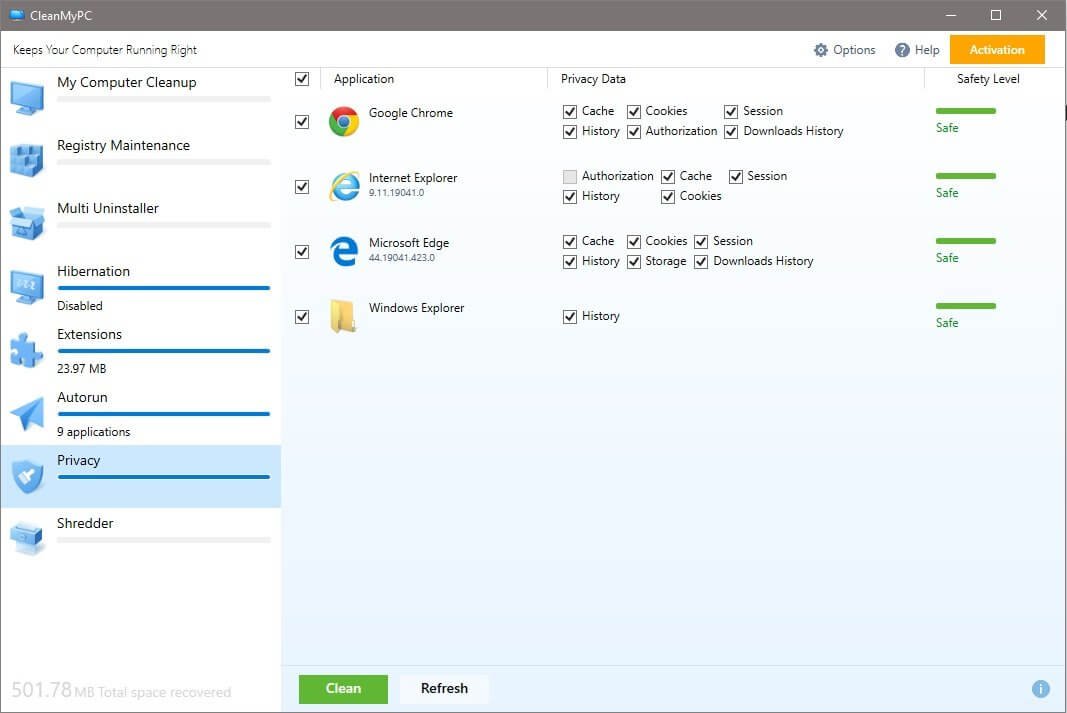Click the orange Activation button
The height and width of the screenshot is (713, 1067).
(997, 50)
